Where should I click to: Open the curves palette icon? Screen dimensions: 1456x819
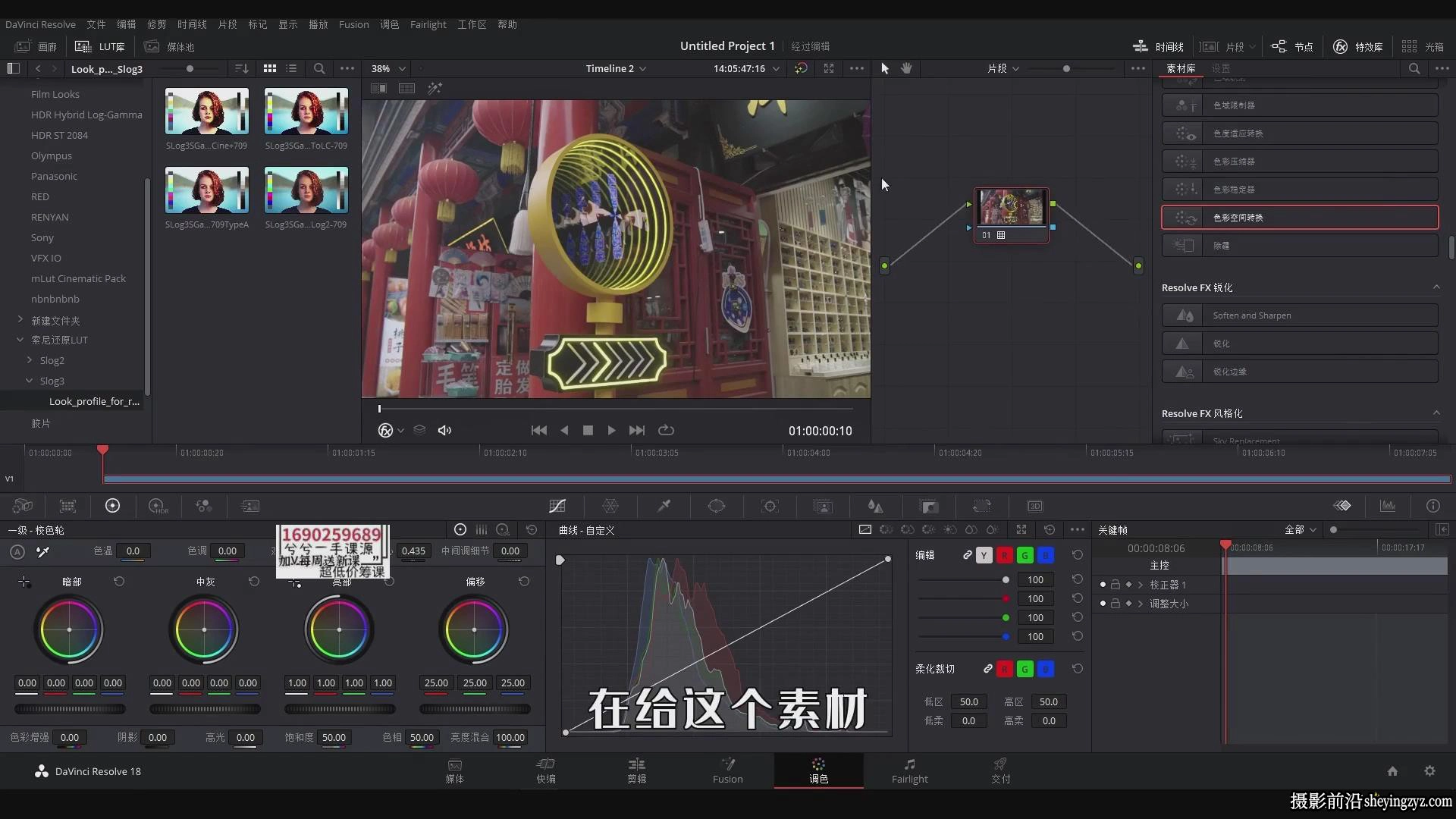coord(557,506)
